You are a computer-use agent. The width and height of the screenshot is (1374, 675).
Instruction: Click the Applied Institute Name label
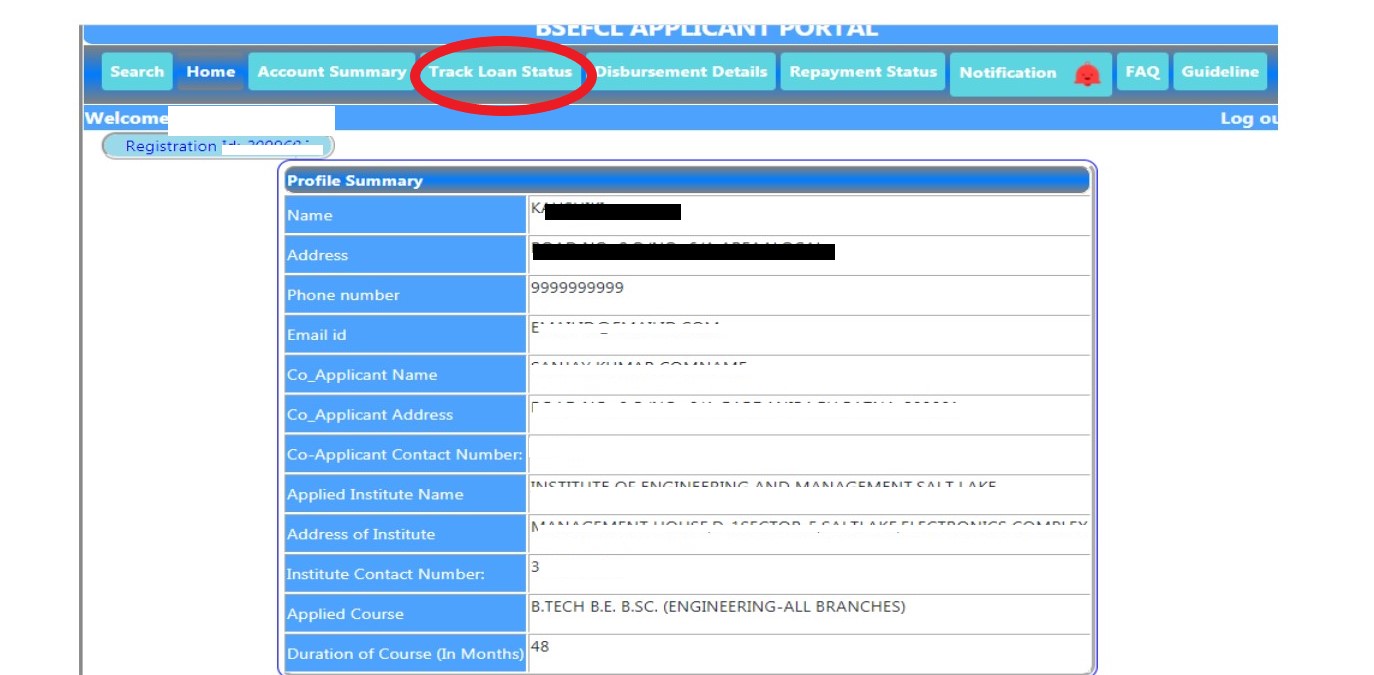[x=405, y=495]
